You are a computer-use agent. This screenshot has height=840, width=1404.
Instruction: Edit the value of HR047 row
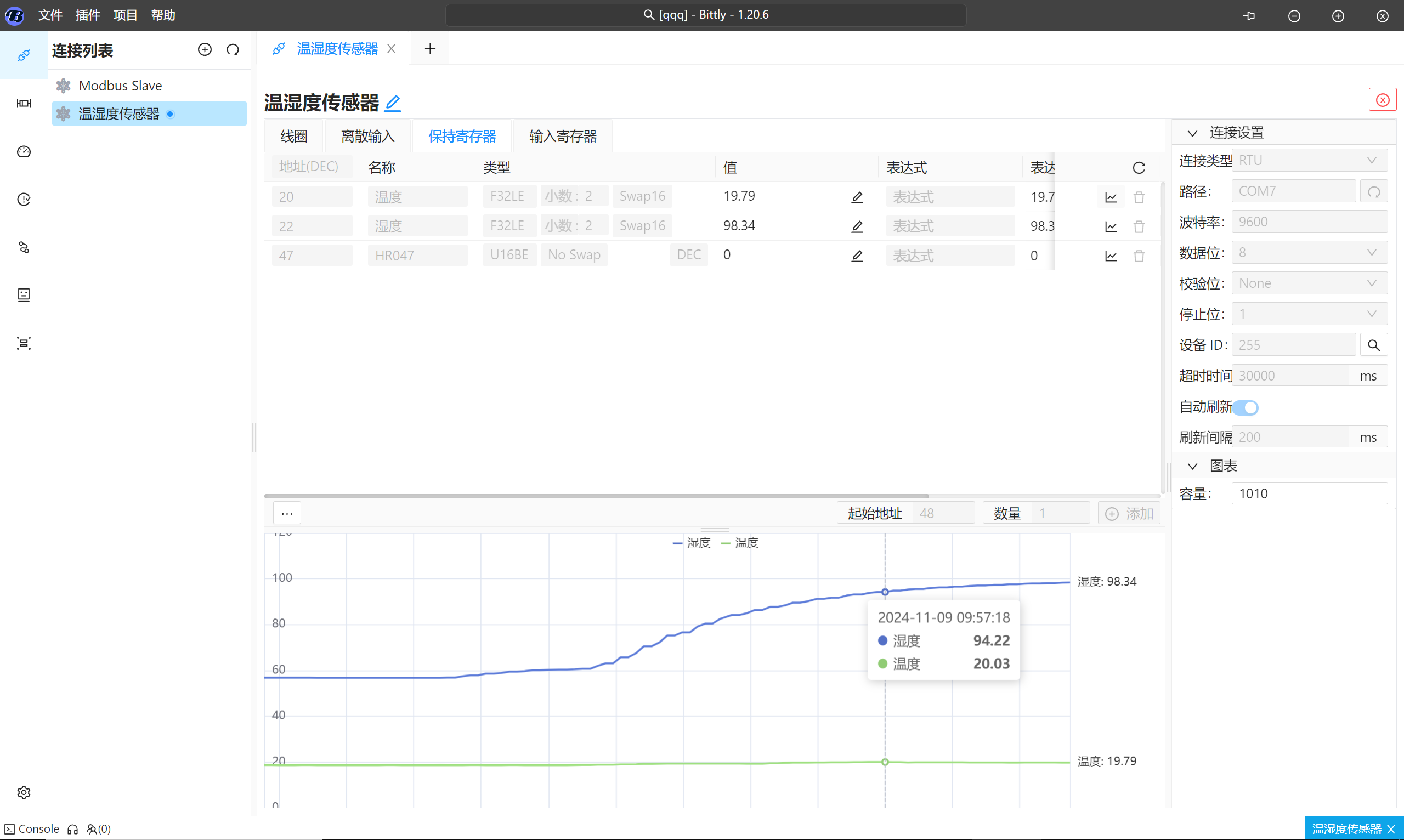coord(857,256)
